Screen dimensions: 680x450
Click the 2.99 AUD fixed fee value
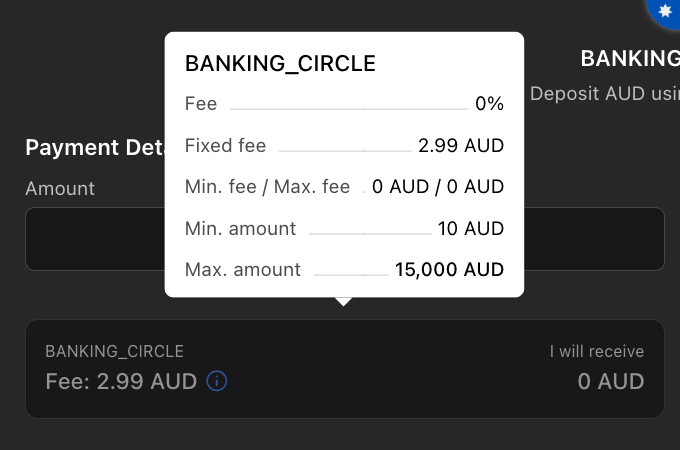pyautogui.click(x=461, y=145)
